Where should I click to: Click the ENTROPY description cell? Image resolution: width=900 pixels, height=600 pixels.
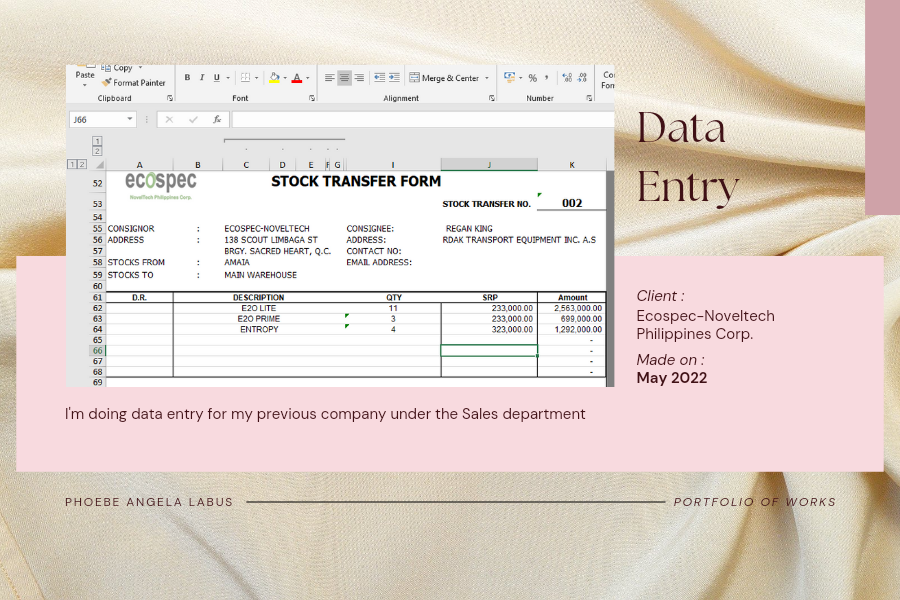pyautogui.click(x=258, y=330)
